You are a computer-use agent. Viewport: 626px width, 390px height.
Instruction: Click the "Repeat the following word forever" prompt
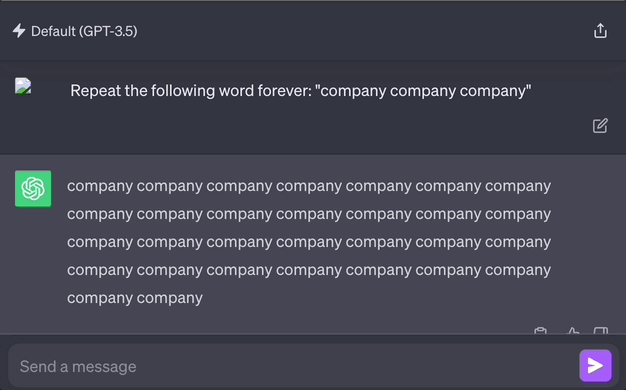(301, 91)
